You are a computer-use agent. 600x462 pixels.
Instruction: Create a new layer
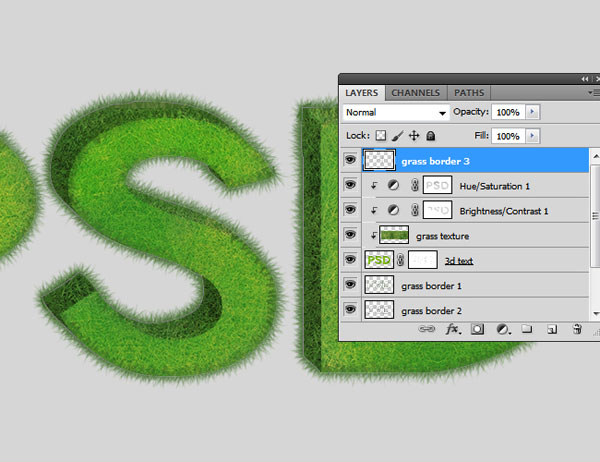551,328
